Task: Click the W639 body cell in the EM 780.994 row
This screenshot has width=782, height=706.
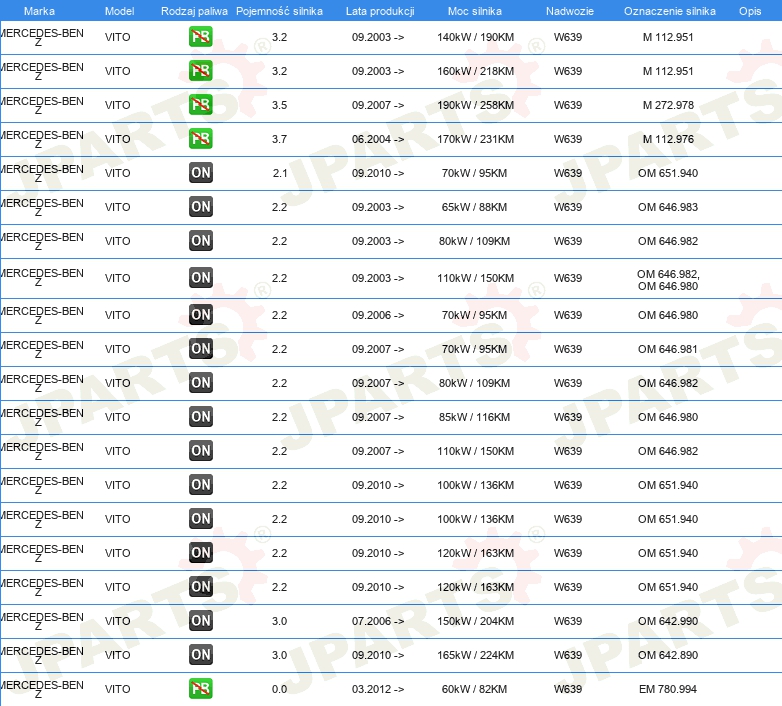Action: (x=568, y=689)
